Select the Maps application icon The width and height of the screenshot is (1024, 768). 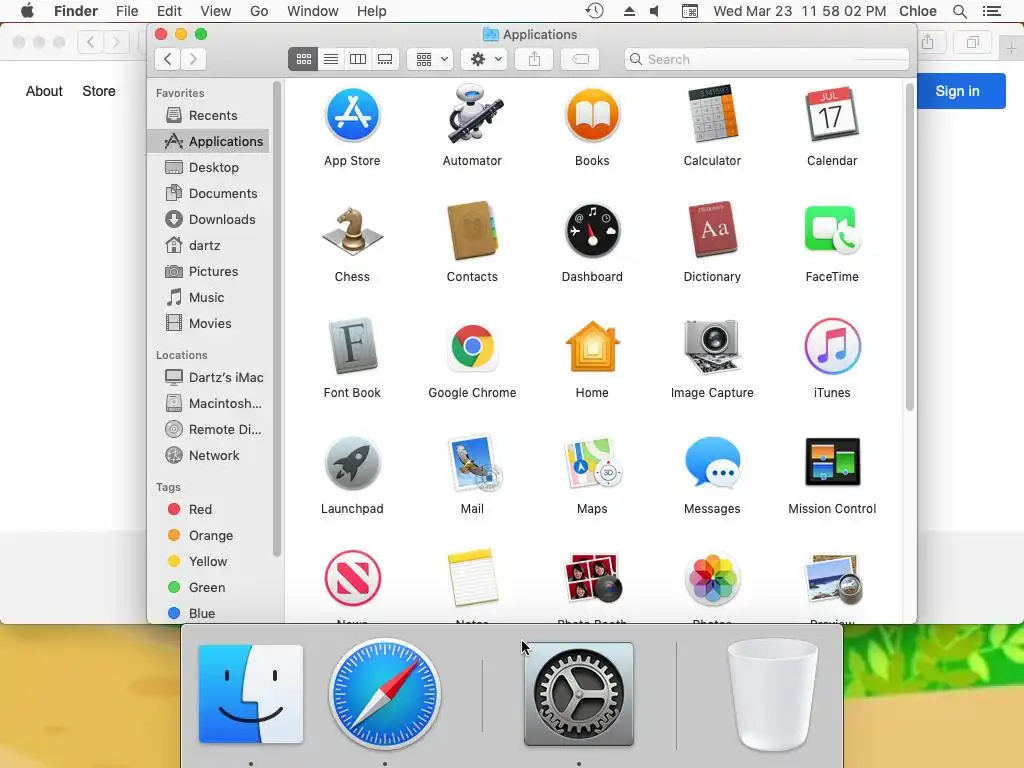(593, 463)
